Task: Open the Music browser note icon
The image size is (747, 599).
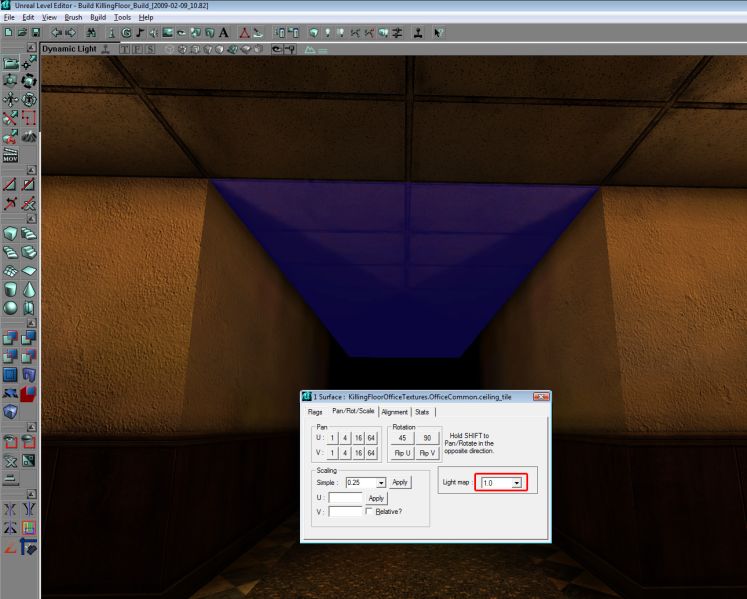Action: coord(140,32)
